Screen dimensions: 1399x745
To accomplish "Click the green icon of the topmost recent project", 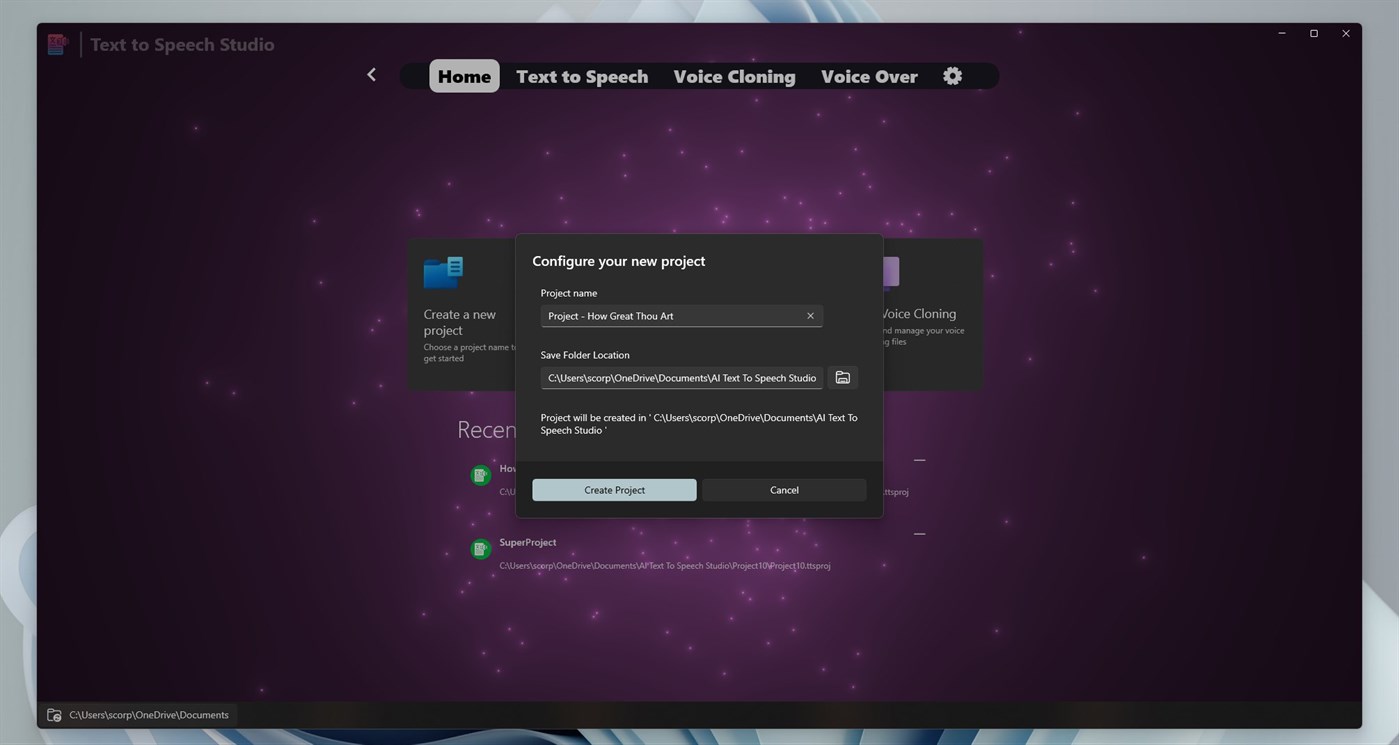I will pos(481,474).
